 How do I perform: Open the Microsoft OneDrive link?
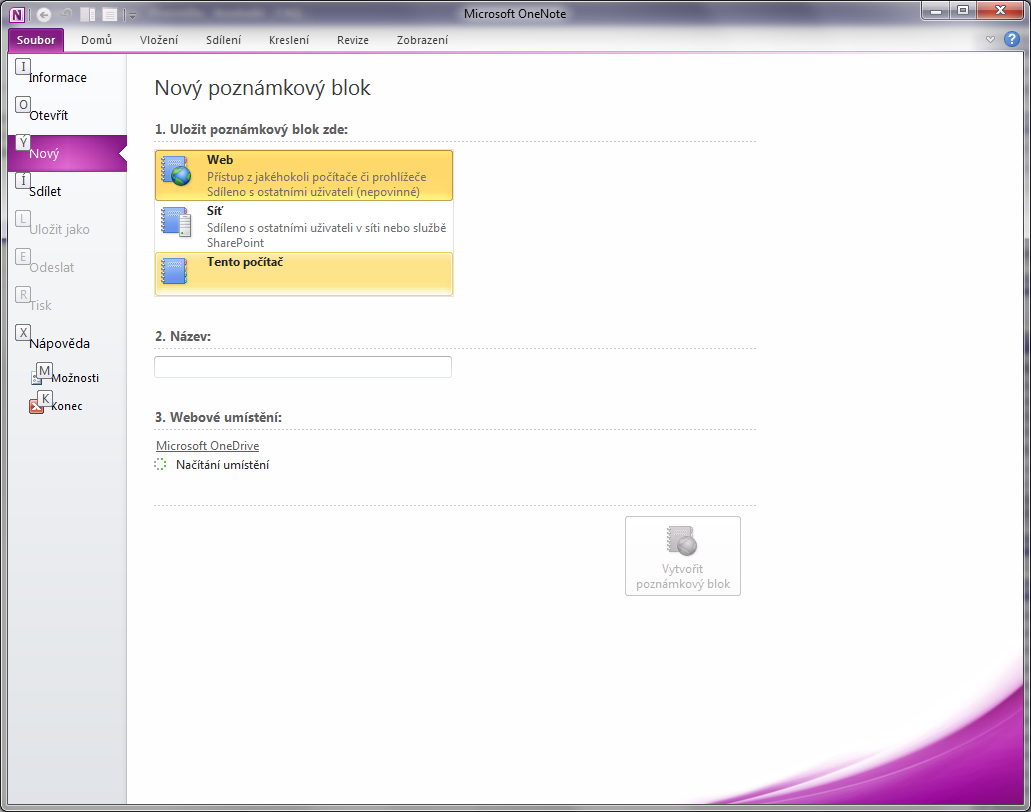click(x=208, y=446)
